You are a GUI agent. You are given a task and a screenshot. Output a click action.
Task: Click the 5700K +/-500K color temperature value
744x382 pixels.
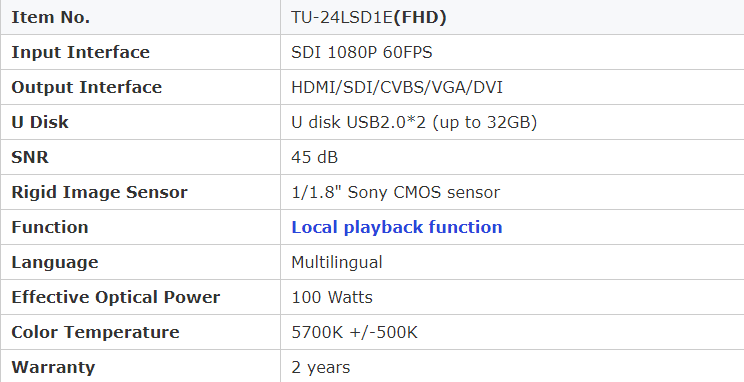tap(354, 332)
